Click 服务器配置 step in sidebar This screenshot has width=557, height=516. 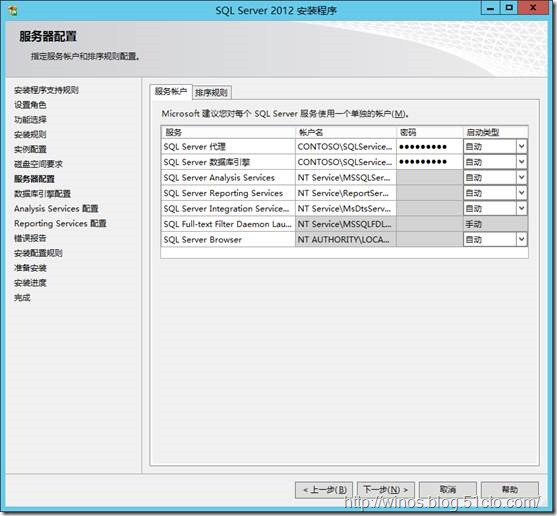[34, 179]
